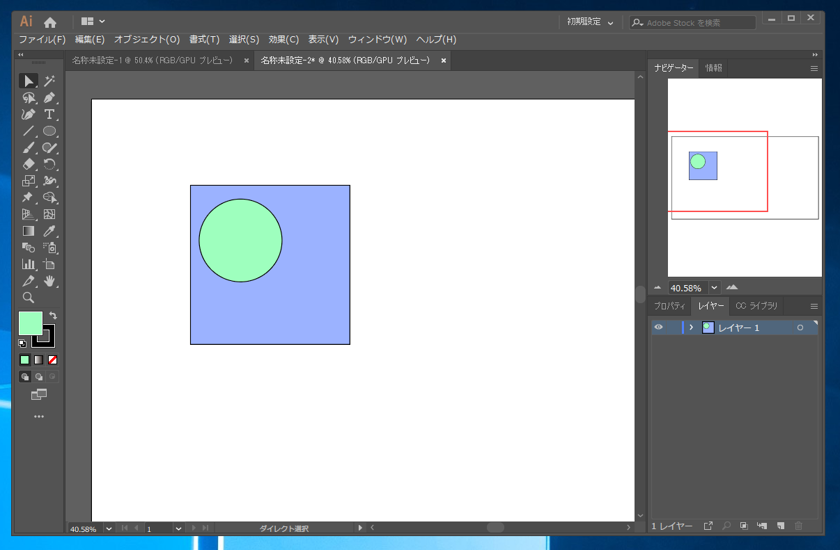Open the オブジェクト(O) menu
The image size is (840, 550).
147,40
